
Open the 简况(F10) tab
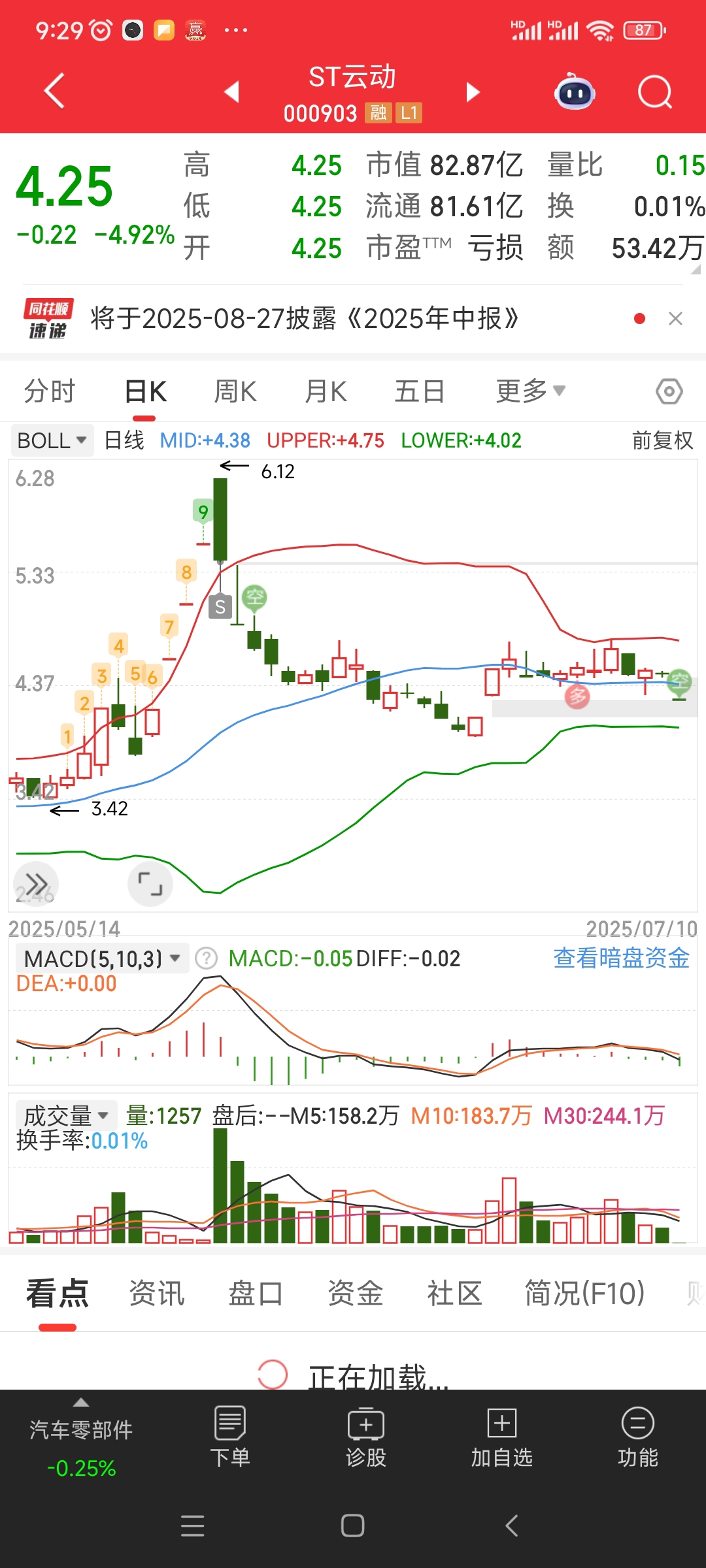pos(585,1293)
